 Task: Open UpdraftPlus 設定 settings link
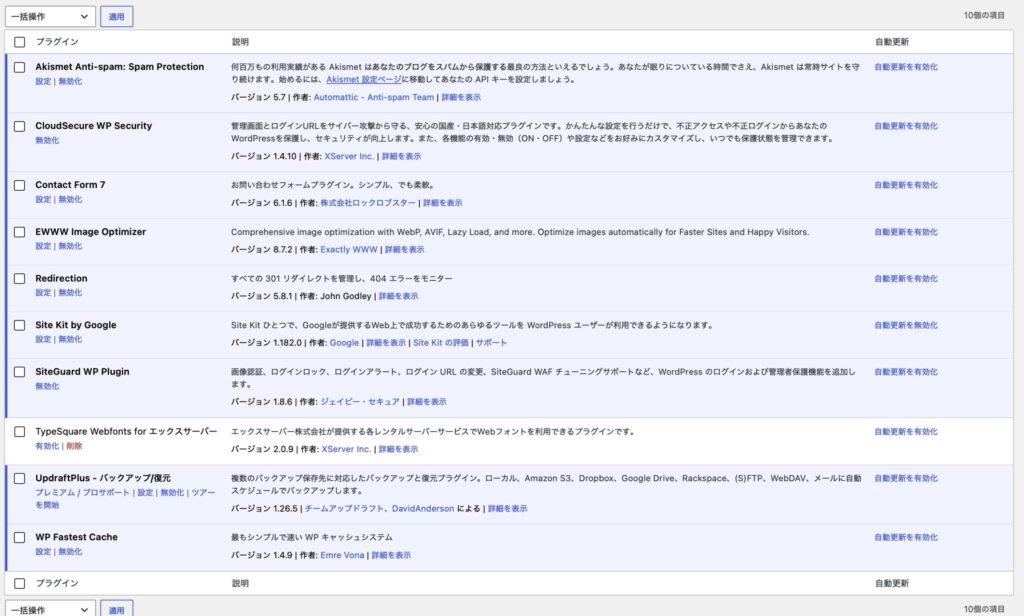[145, 493]
